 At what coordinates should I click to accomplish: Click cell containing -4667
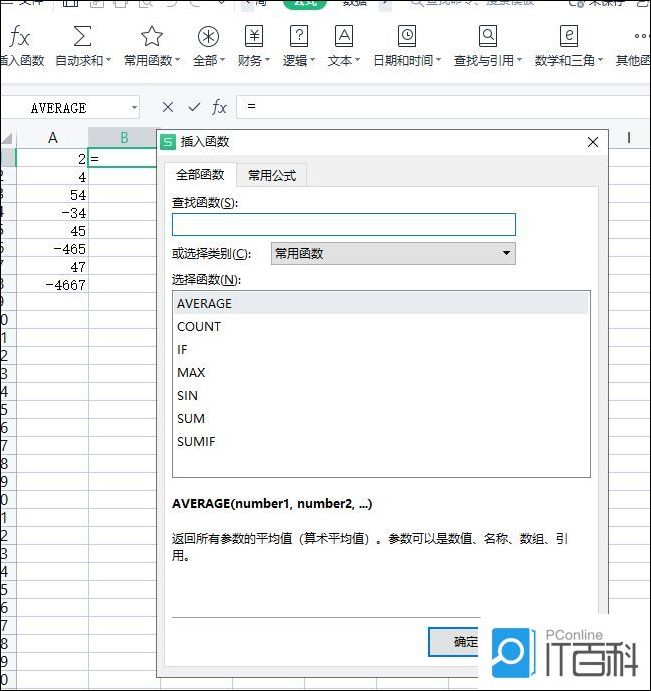52,285
